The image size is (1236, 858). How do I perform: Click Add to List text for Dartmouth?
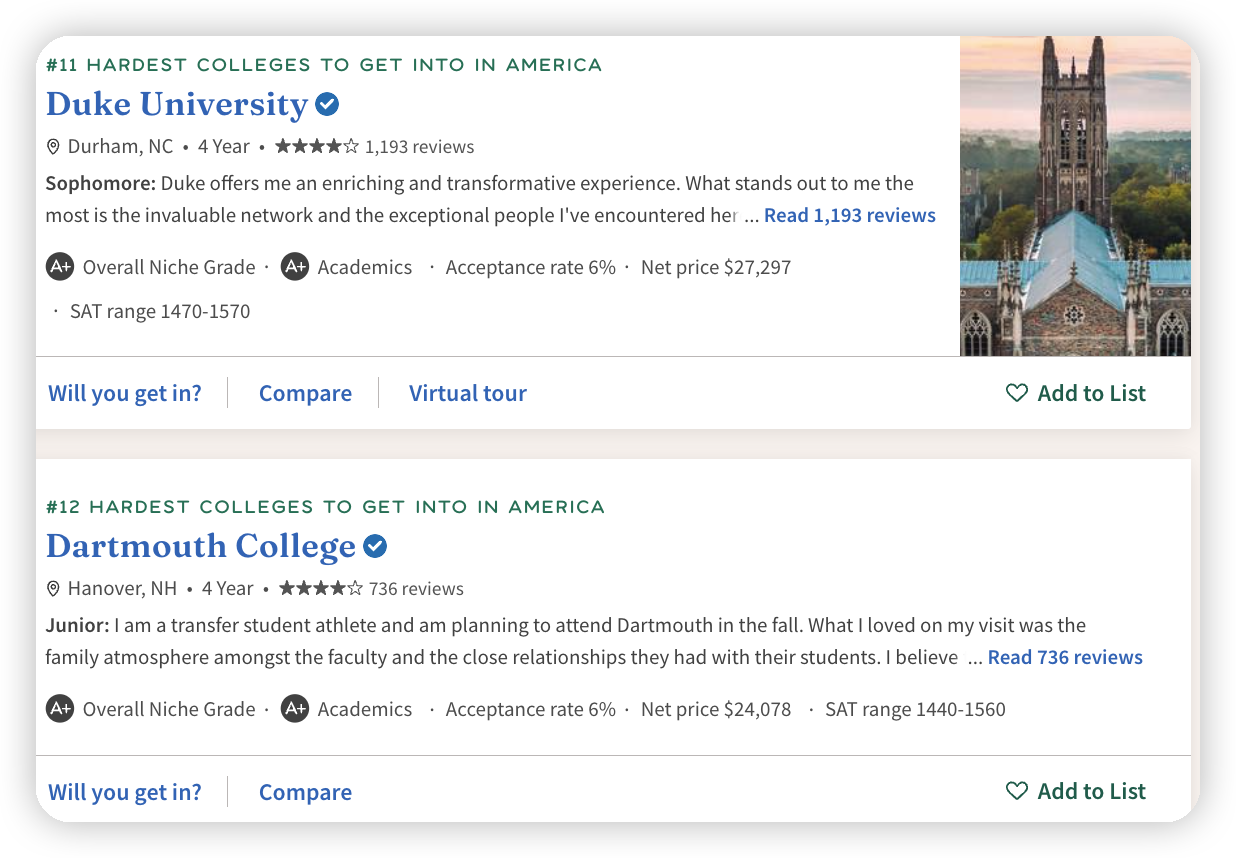[x=1092, y=791]
